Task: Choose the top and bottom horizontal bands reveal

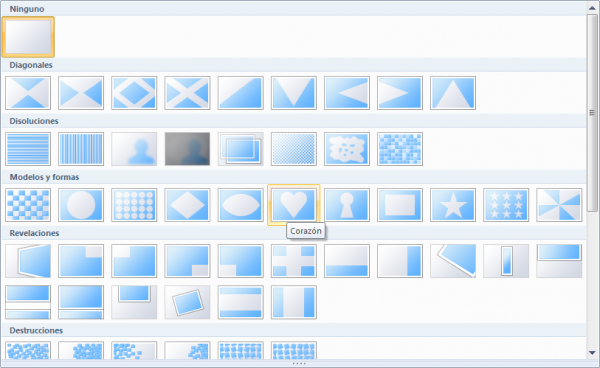Action: [x=241, y=302]
